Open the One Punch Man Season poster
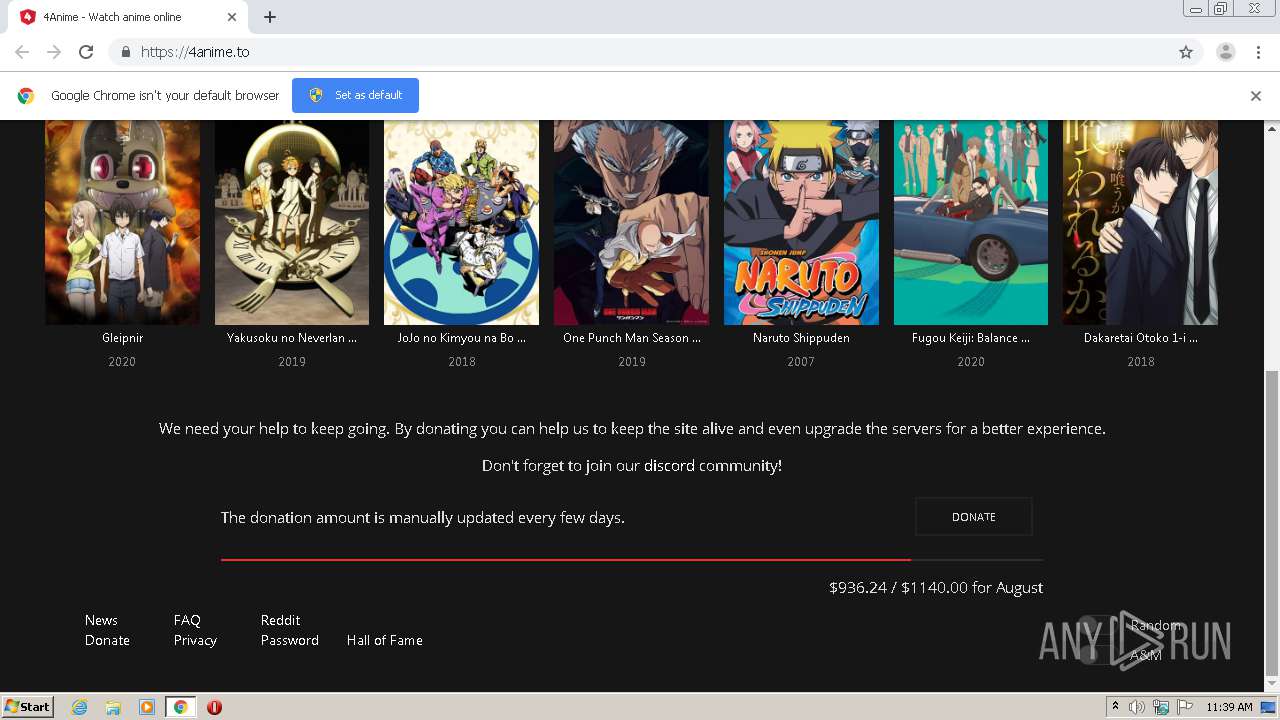1280x720 pixels. tap(631, 222)
